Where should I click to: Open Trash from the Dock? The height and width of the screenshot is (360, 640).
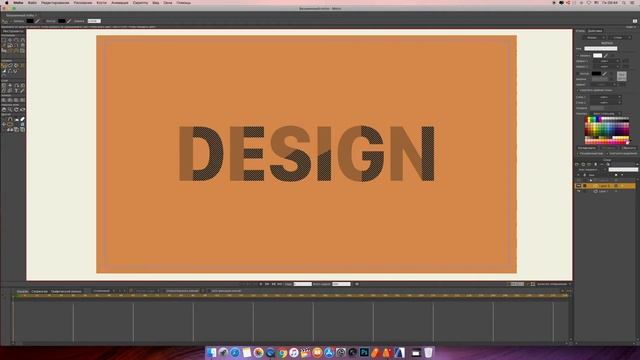(428, 353)
